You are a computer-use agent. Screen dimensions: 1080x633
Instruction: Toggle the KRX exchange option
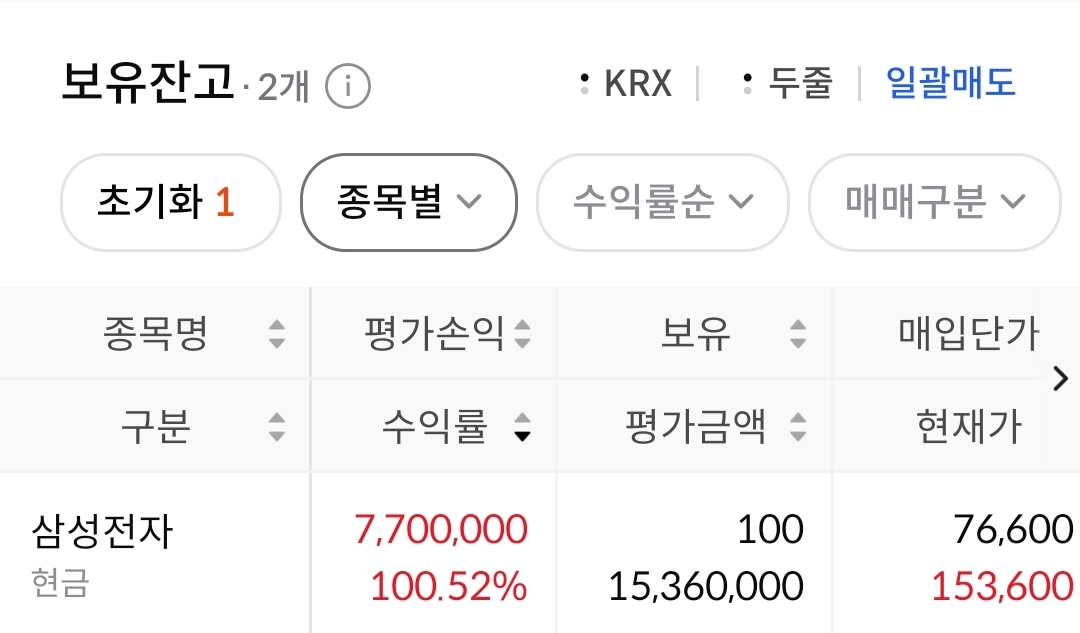coord(627,84)
